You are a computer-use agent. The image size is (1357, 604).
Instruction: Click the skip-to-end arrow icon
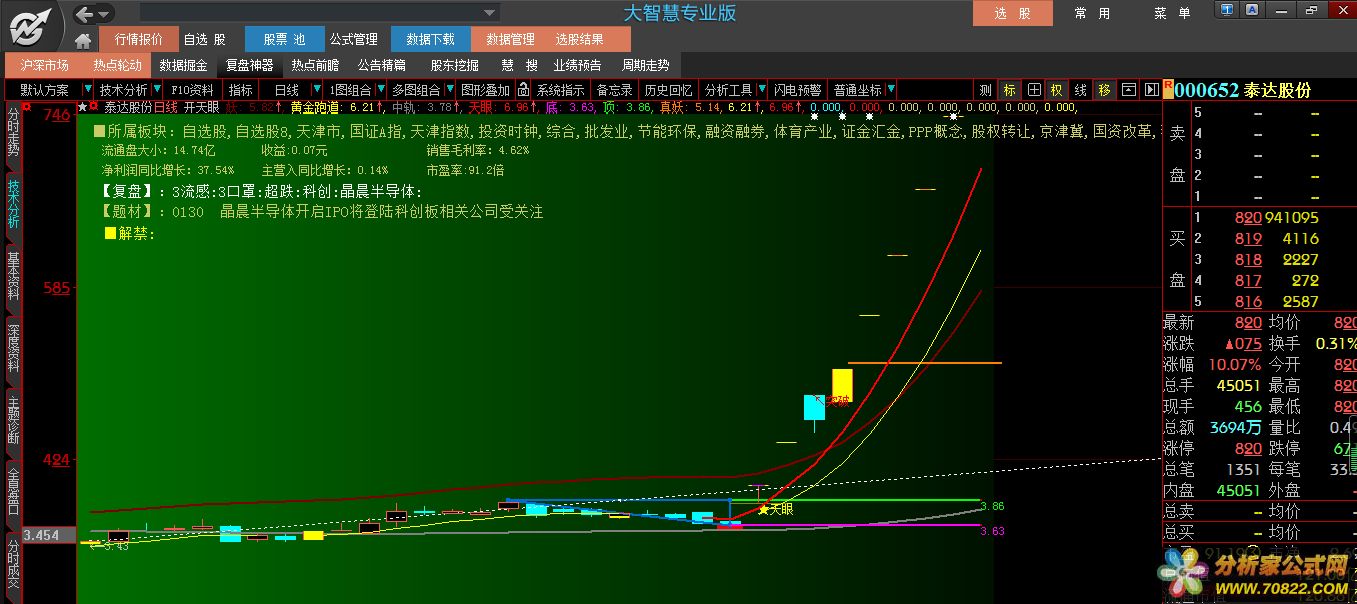1151,90
